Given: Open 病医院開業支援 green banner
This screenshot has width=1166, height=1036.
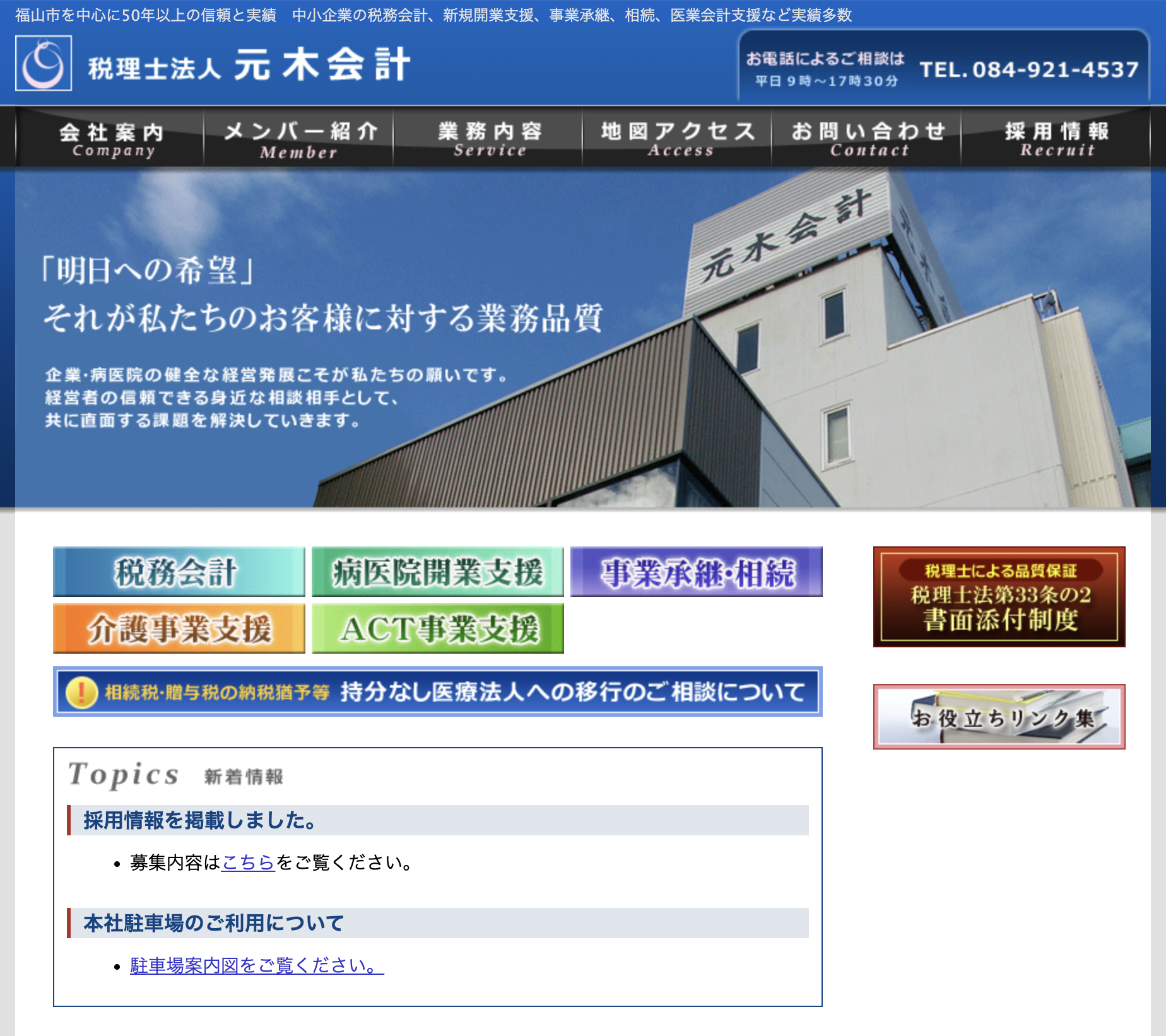Looking at the screenshot, I should (437, 572).
